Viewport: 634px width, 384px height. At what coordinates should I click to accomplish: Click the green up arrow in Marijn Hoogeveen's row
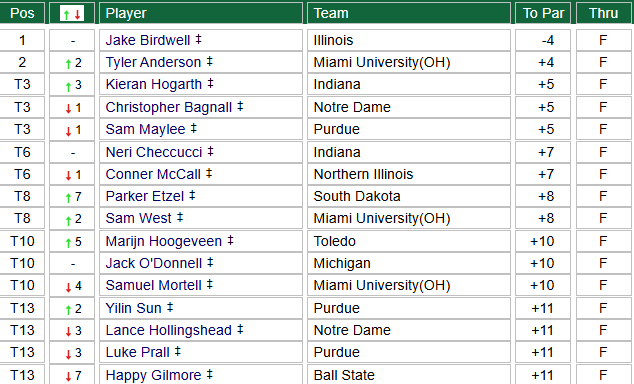tap(68, 243)
